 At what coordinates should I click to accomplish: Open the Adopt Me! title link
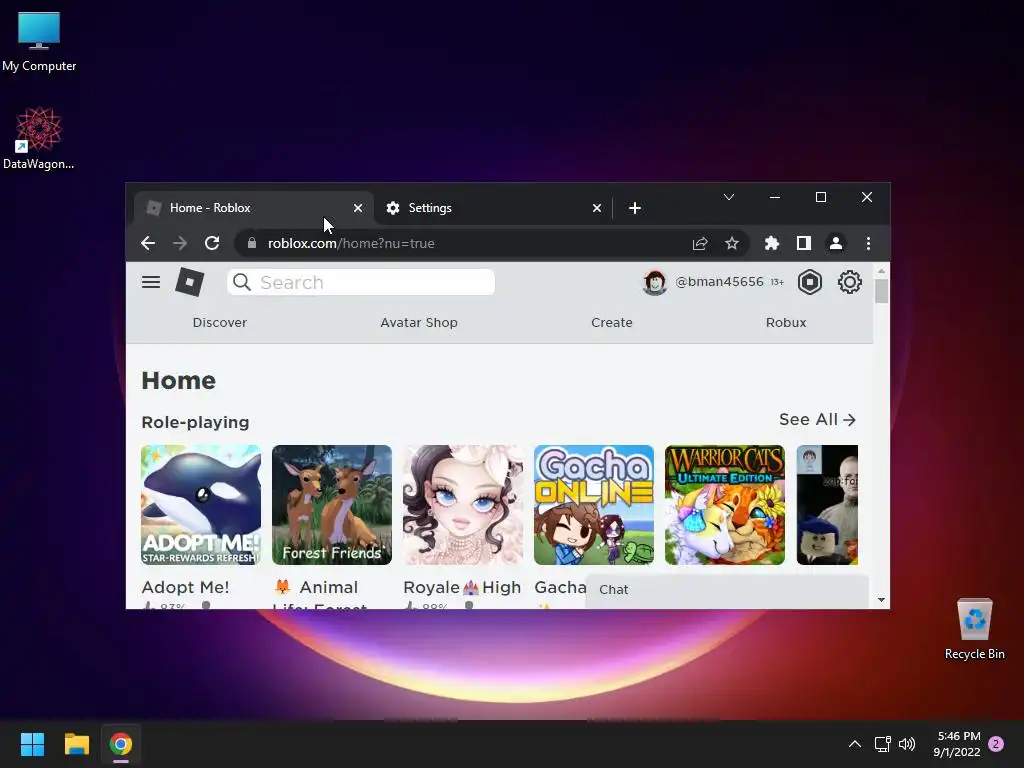click(x=185, y=587)
